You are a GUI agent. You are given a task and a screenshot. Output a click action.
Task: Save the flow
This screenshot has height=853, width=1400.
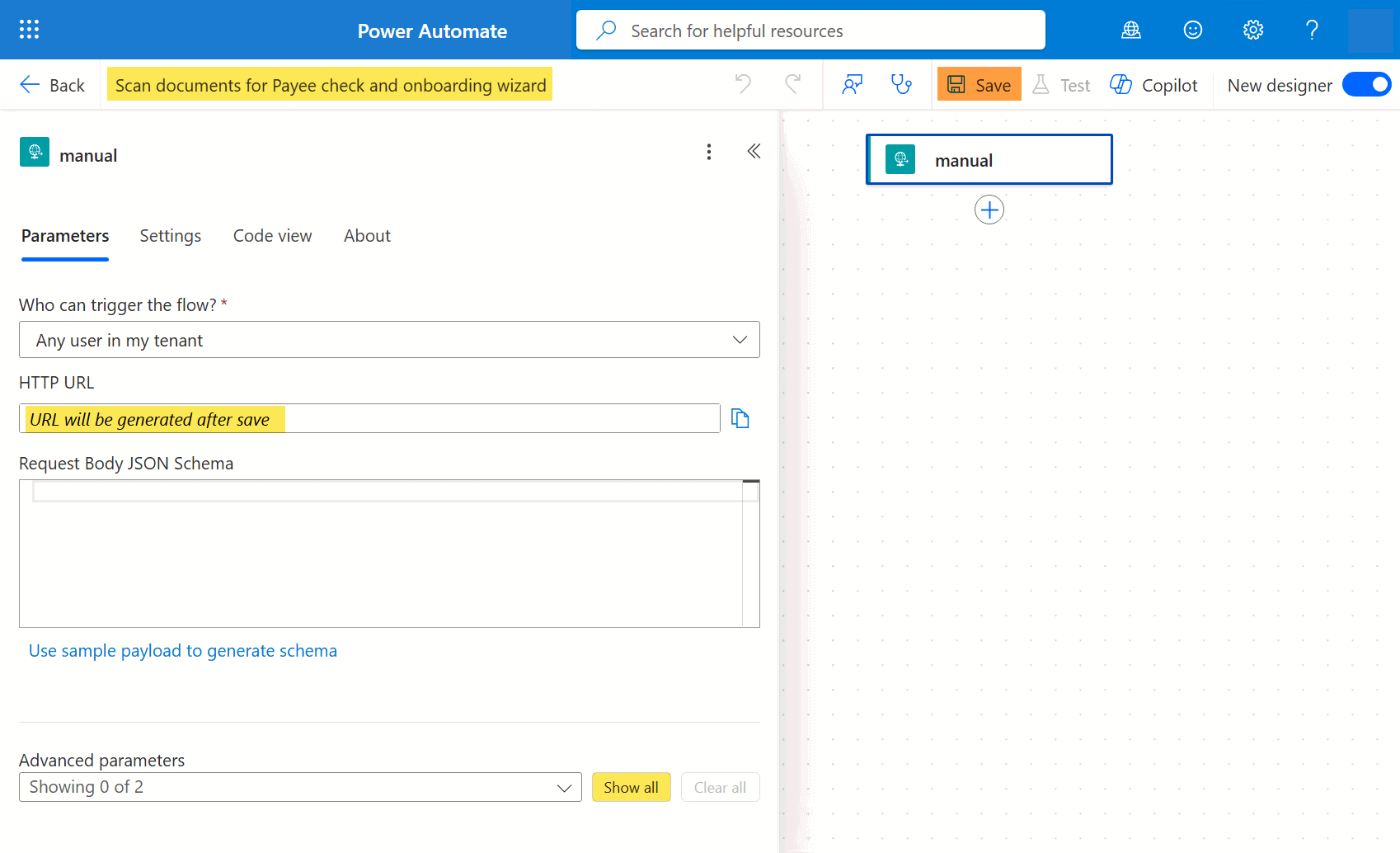coord(979,84)
